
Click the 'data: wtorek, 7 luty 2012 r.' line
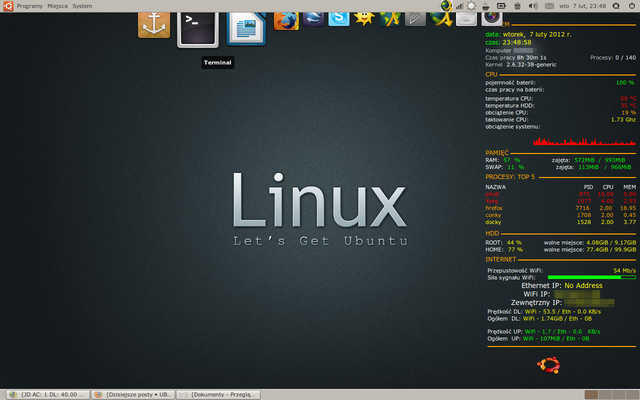pos(529,34)
